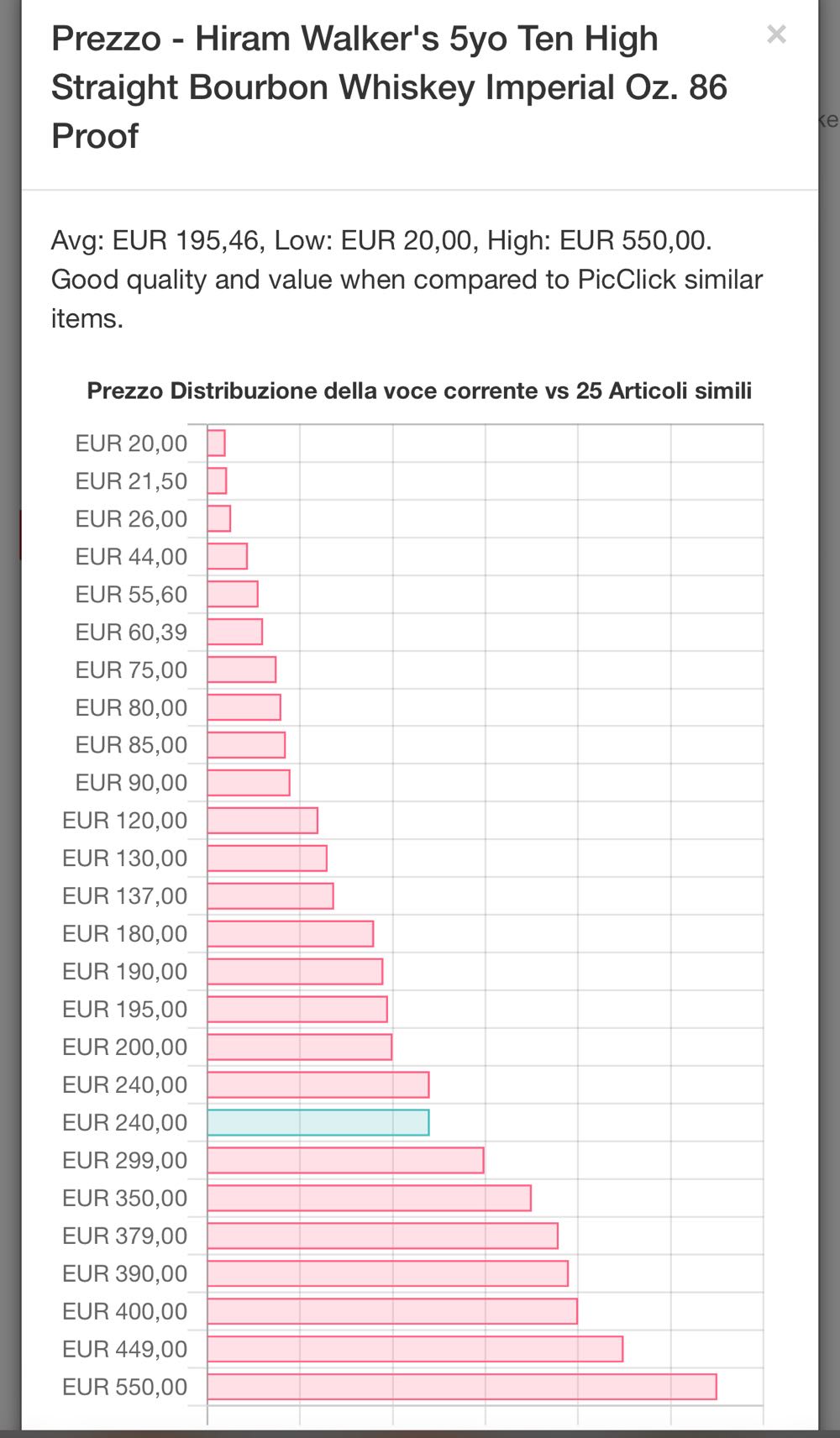Select the EUR 120,00 bar
The height and width of the screenshot is (1438, 840).
click(262, 820)
